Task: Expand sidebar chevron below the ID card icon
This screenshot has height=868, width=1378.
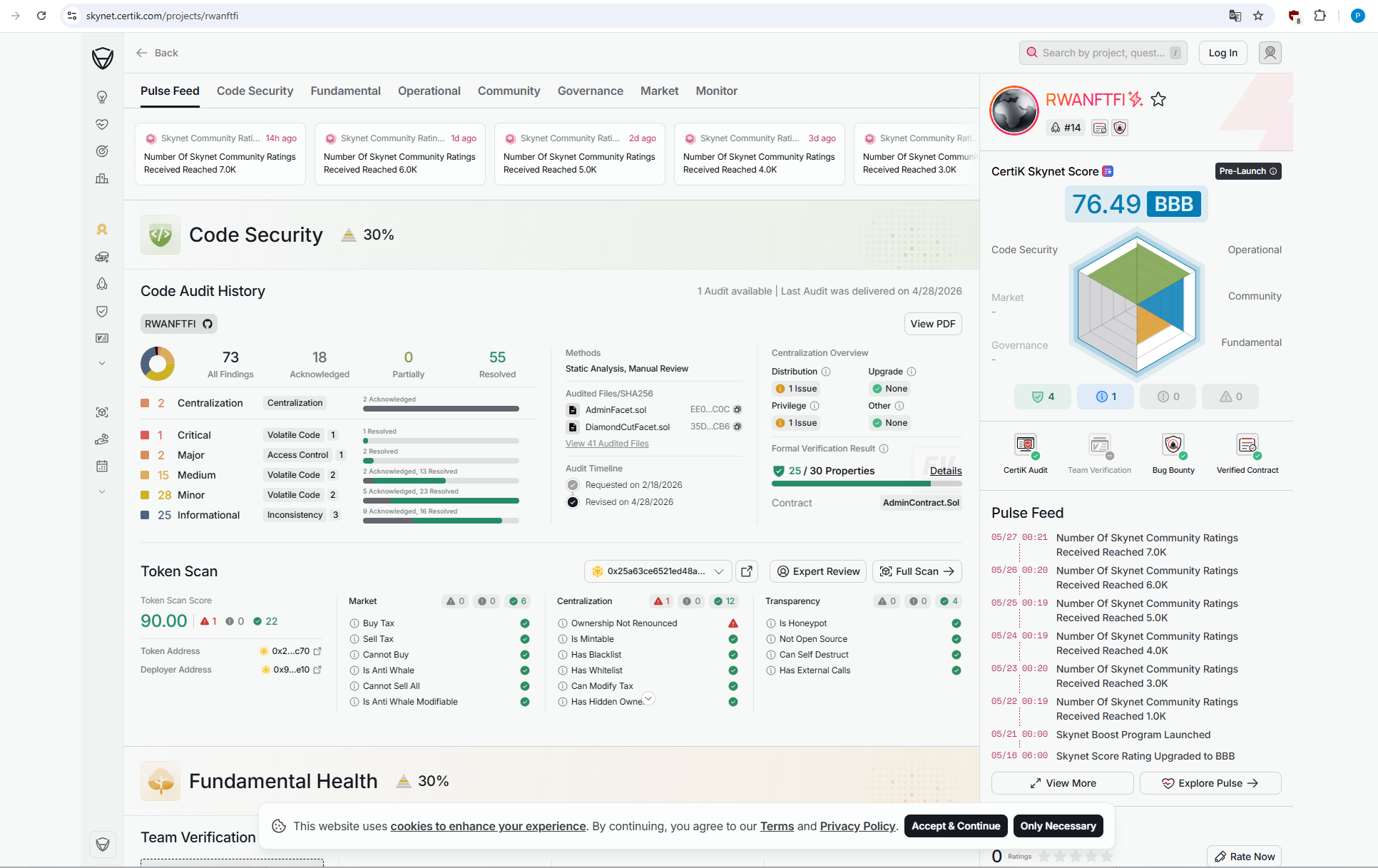Action: [x=102, y=363]
